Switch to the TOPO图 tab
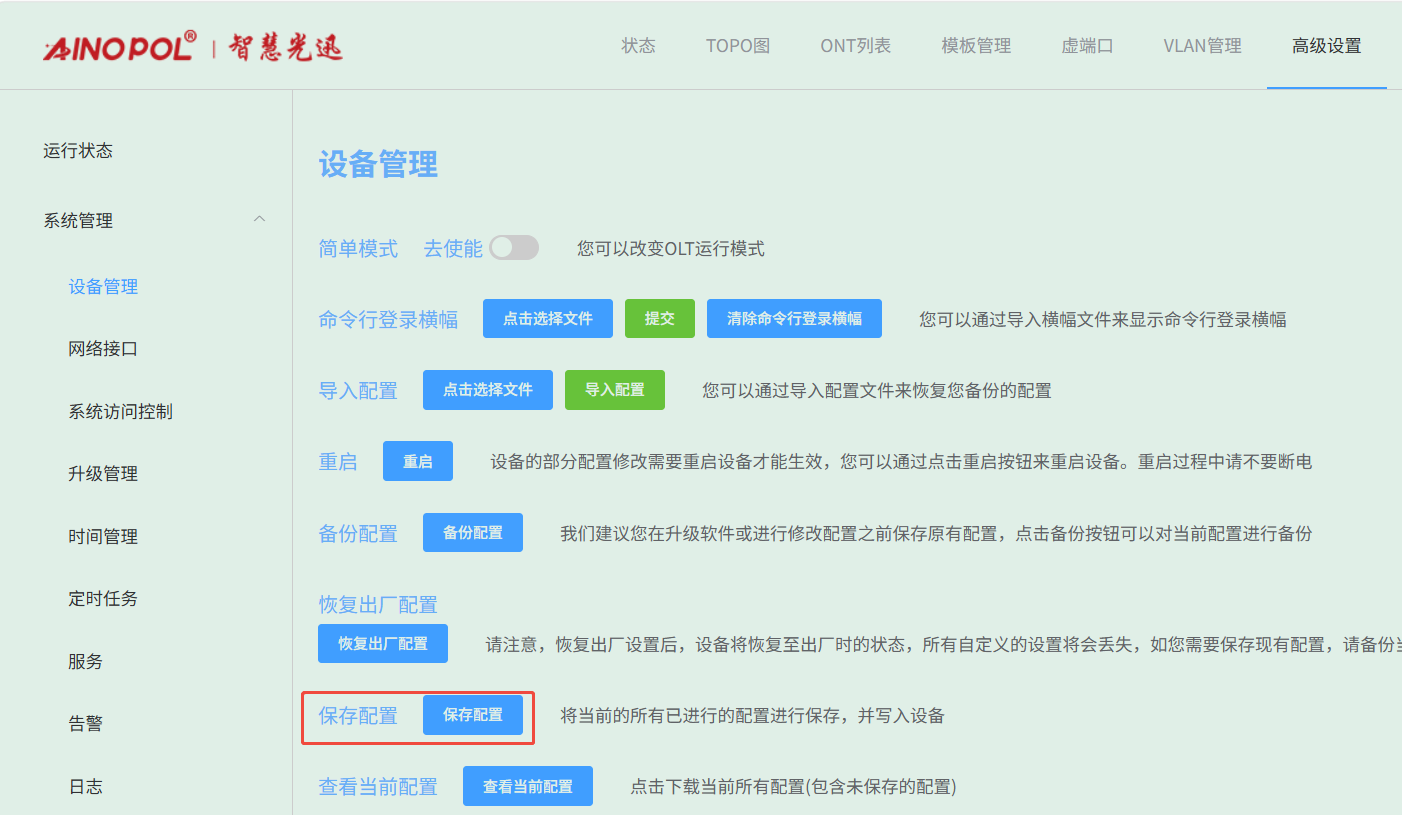 pyautogui.click(x=738, y=46)
